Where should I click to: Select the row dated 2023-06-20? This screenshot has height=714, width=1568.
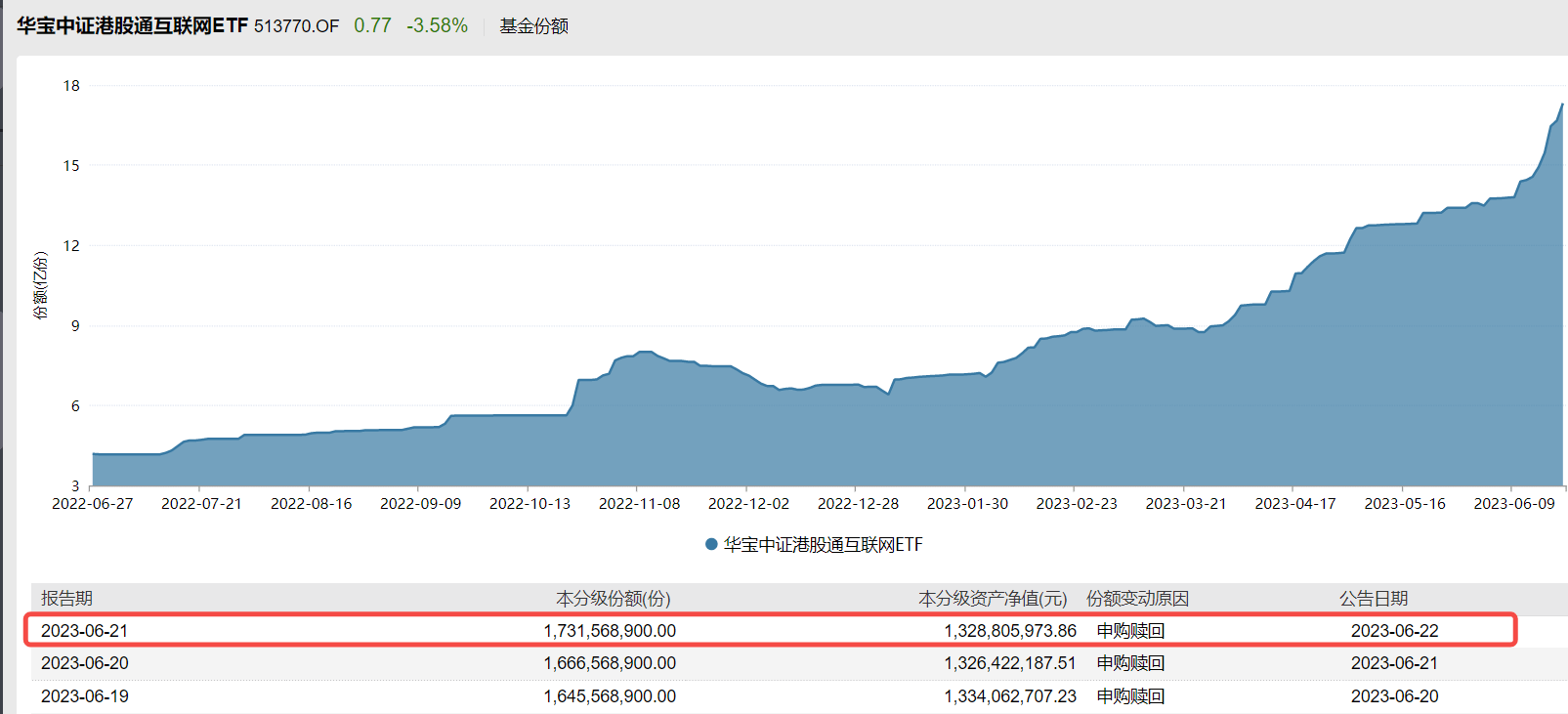(799, 663)
